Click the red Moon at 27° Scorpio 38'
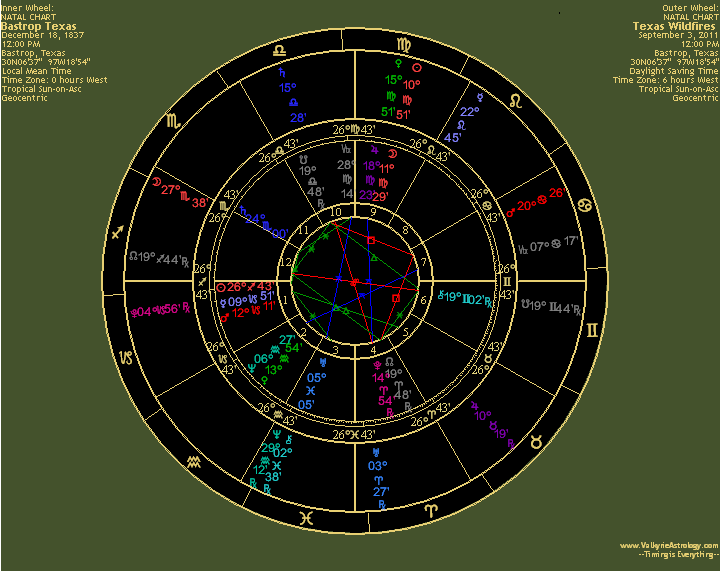724x571 pixels. pyautogui.click(x=155, y=183)
